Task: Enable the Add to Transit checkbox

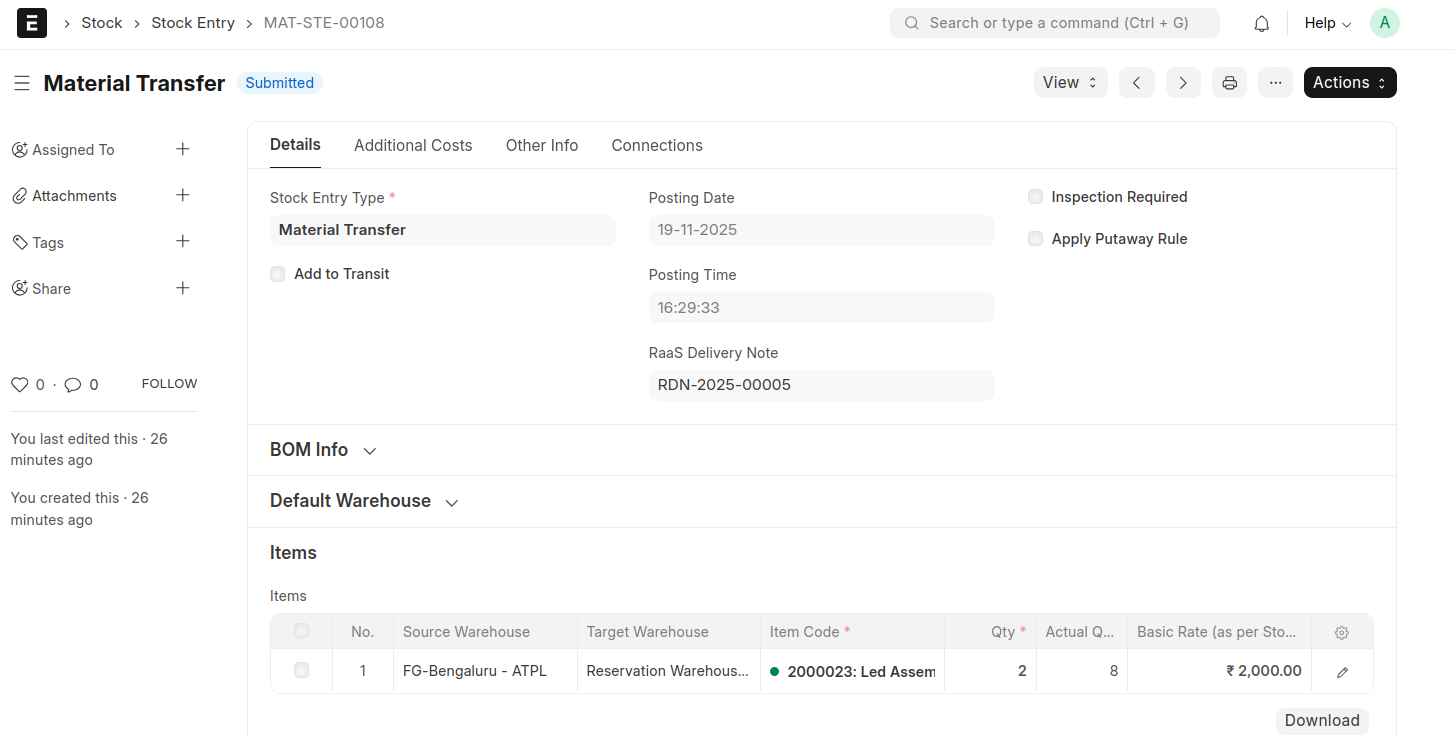Action: [277, 273]
